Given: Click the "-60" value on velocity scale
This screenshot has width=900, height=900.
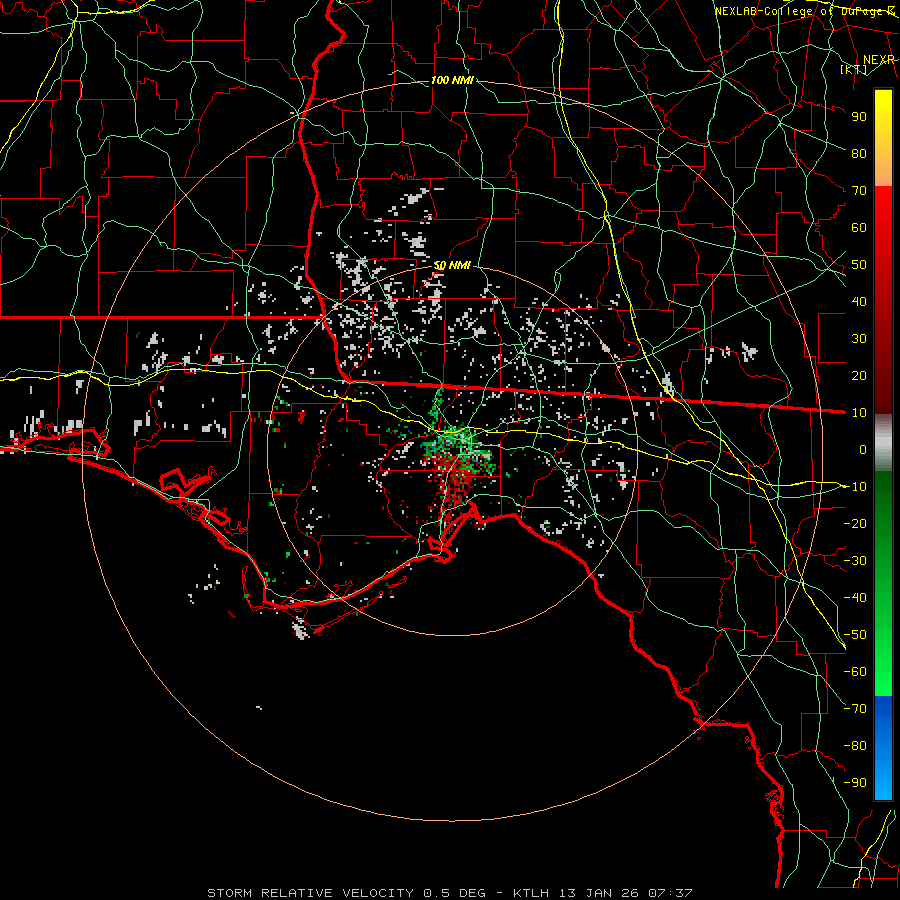Looking at the screenshot, I should 855,672.
